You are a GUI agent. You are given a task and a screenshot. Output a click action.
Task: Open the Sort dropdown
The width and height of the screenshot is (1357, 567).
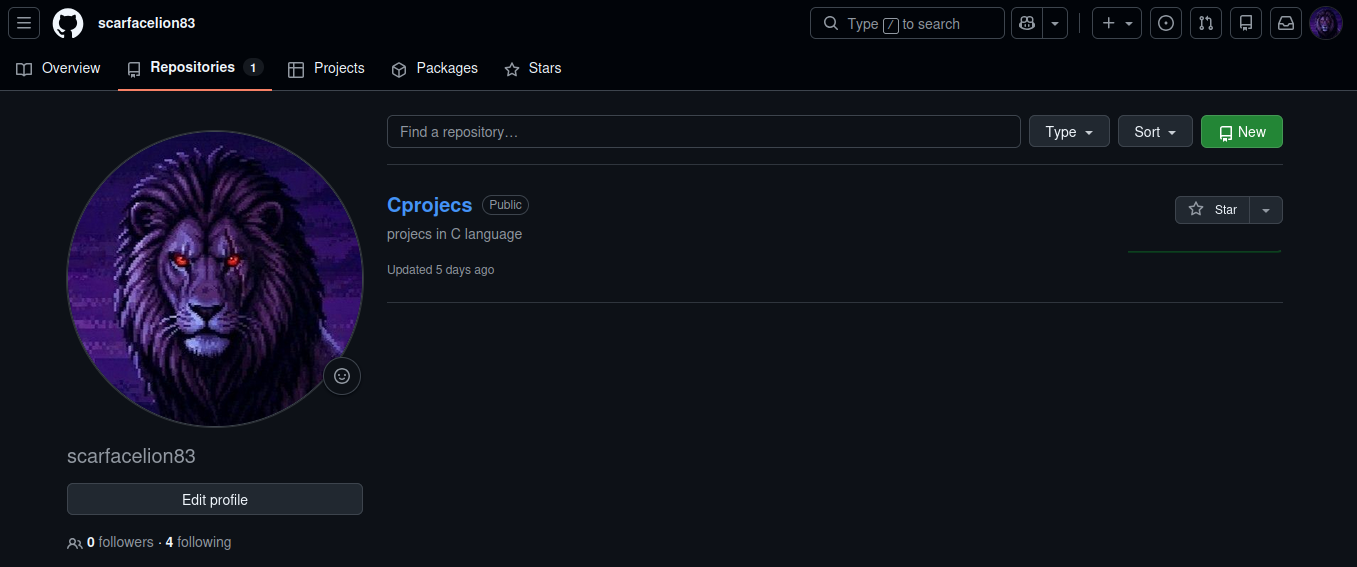pyautogui.click(x=1155, y=132)
